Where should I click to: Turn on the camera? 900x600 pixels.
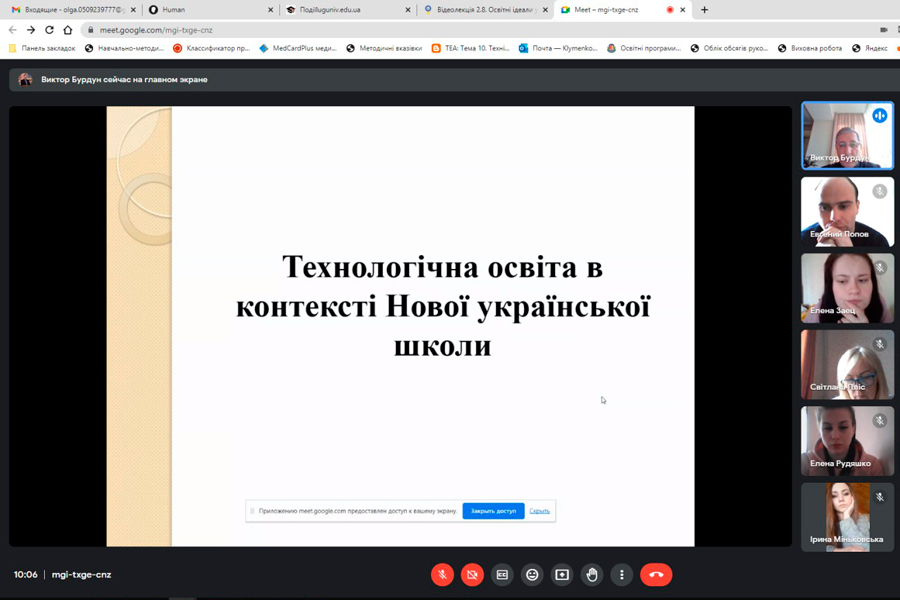coord(472,575)
